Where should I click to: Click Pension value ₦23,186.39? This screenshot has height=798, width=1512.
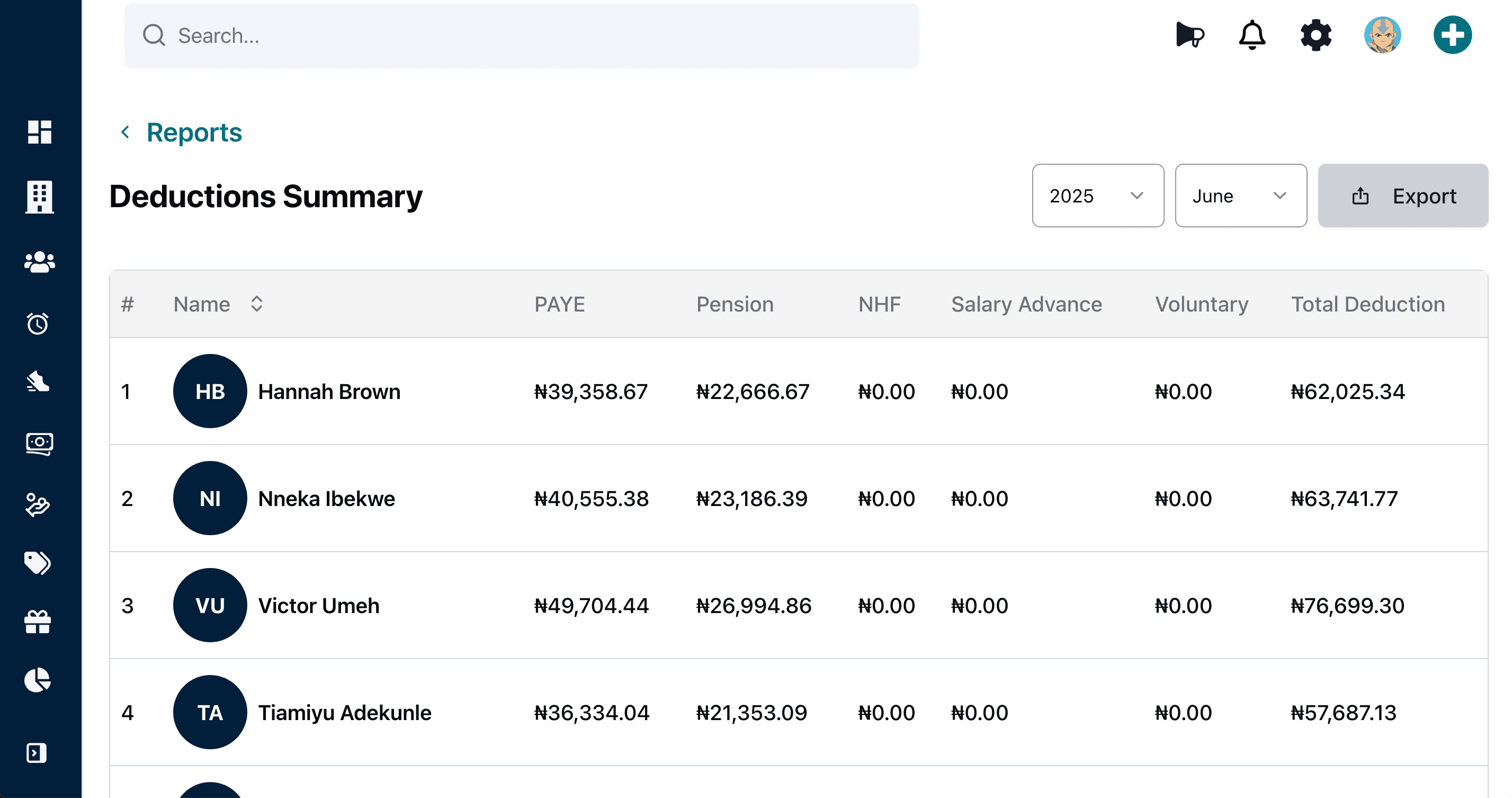(752, 498)
